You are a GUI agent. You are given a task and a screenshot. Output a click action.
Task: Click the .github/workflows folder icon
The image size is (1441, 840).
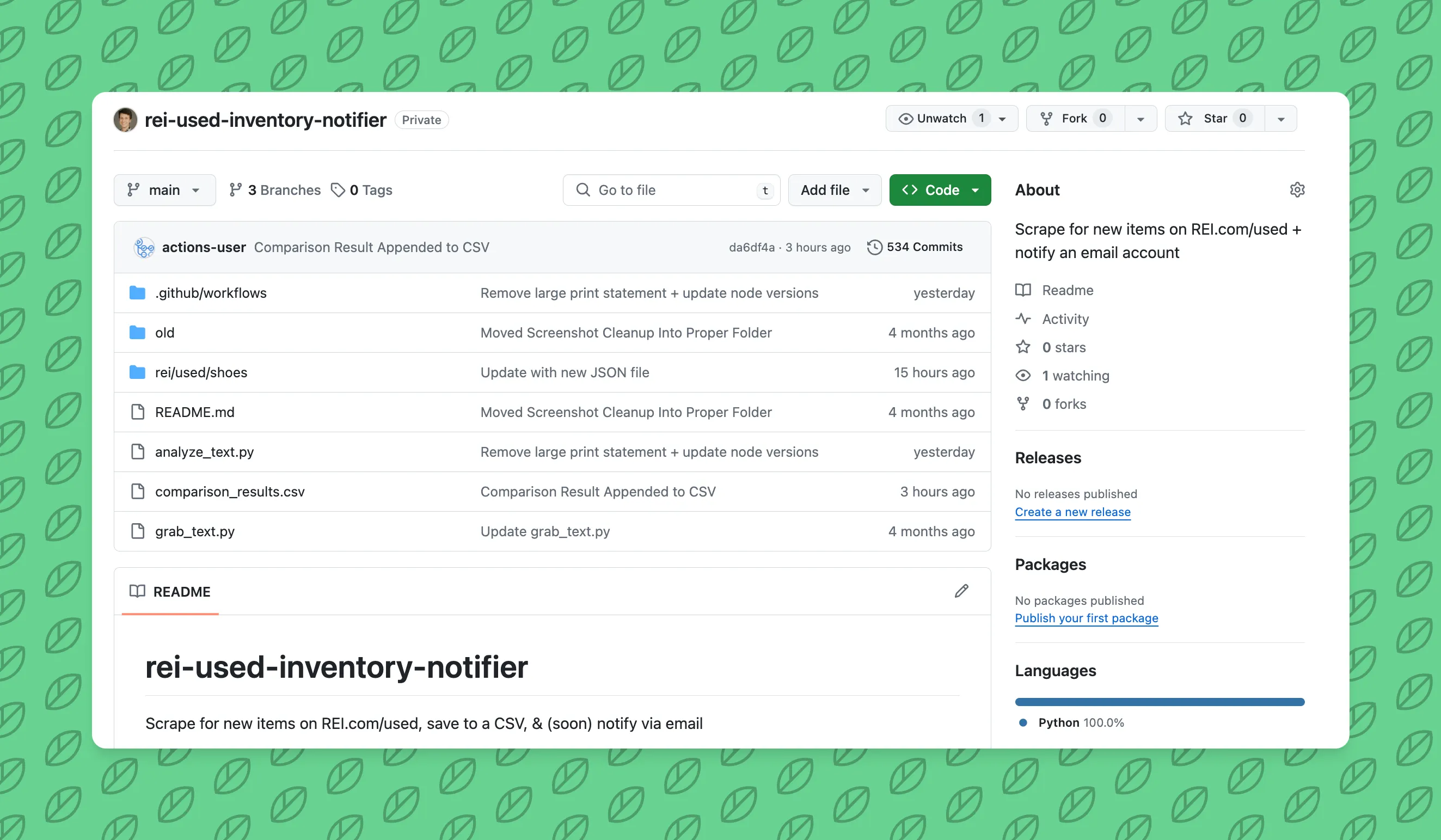click(x=137, y=293)
